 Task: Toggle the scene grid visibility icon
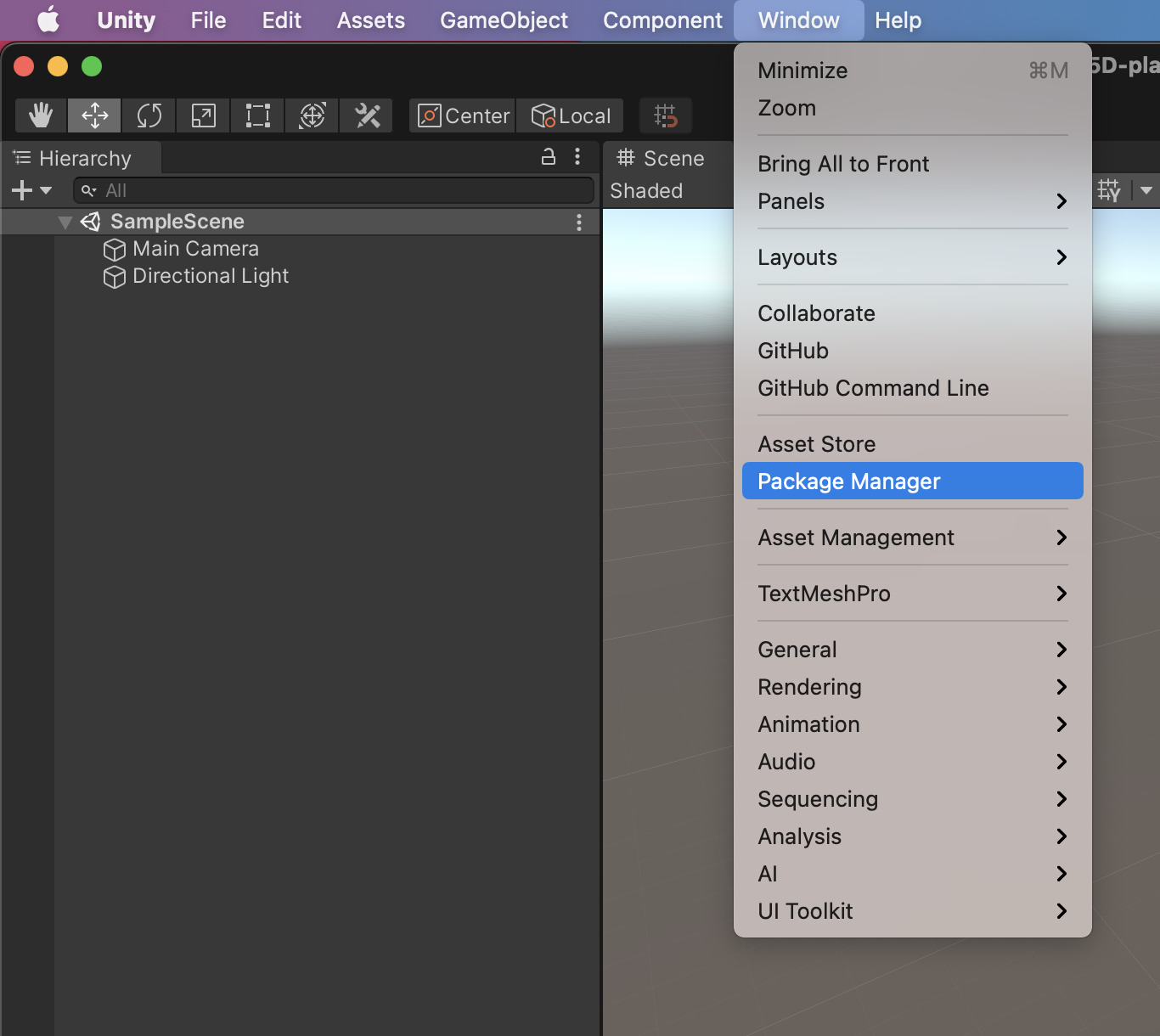1109,190
